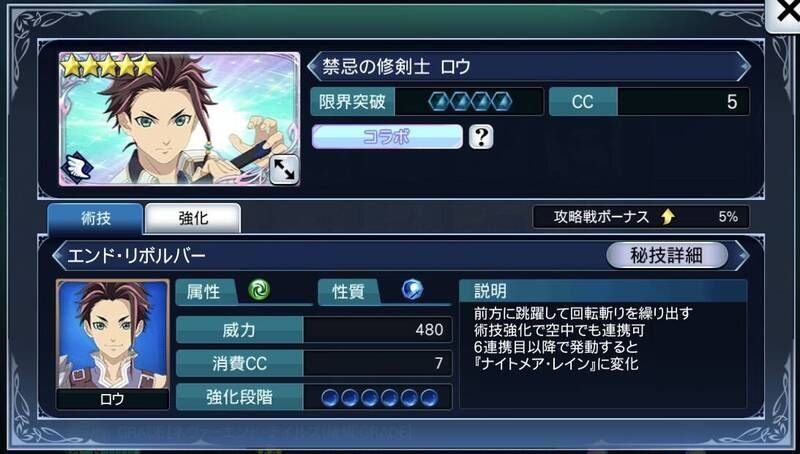
Task: Click the expand card art arrows icon
Action: [284, 169]
